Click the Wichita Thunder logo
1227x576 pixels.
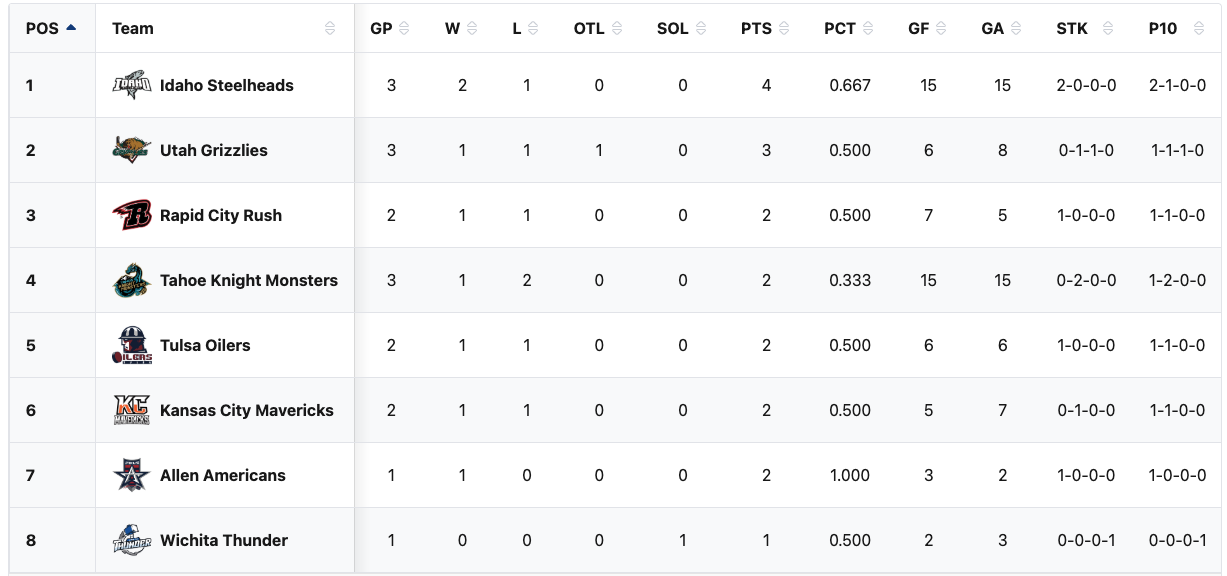[131, 540]
